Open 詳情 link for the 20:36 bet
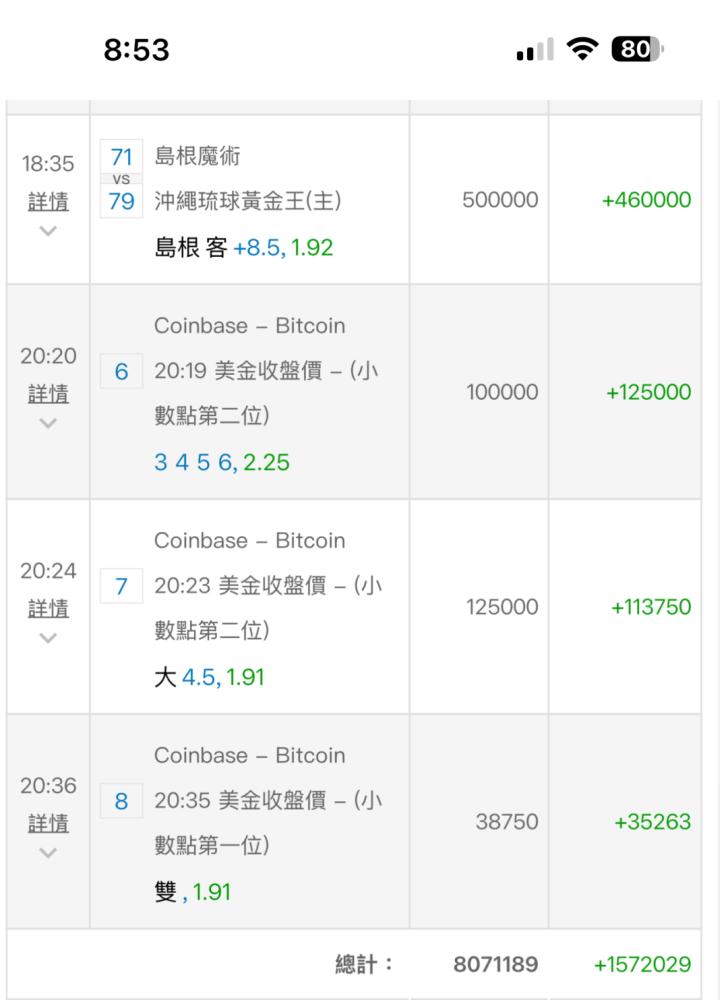Image resolution: width=728 pixels, height=1000 pixels. [x=48, y=824]
